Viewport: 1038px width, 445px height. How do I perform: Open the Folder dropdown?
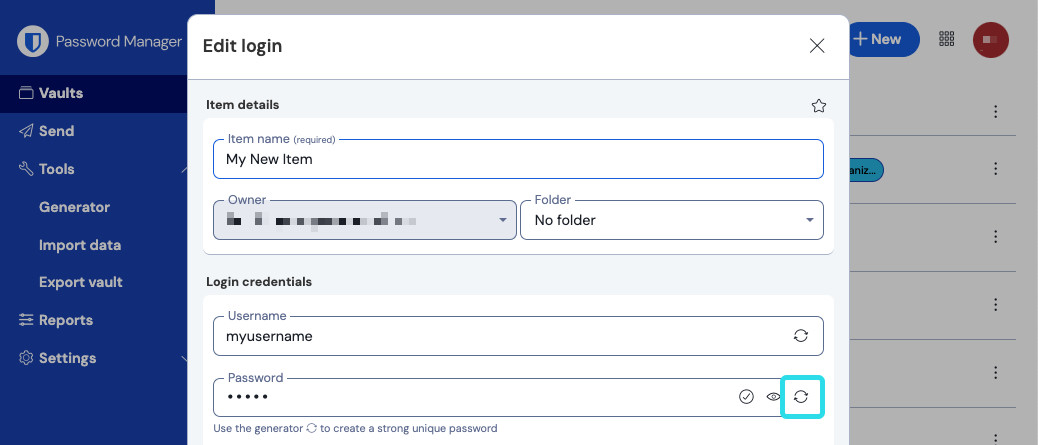[x=671, y=220]
